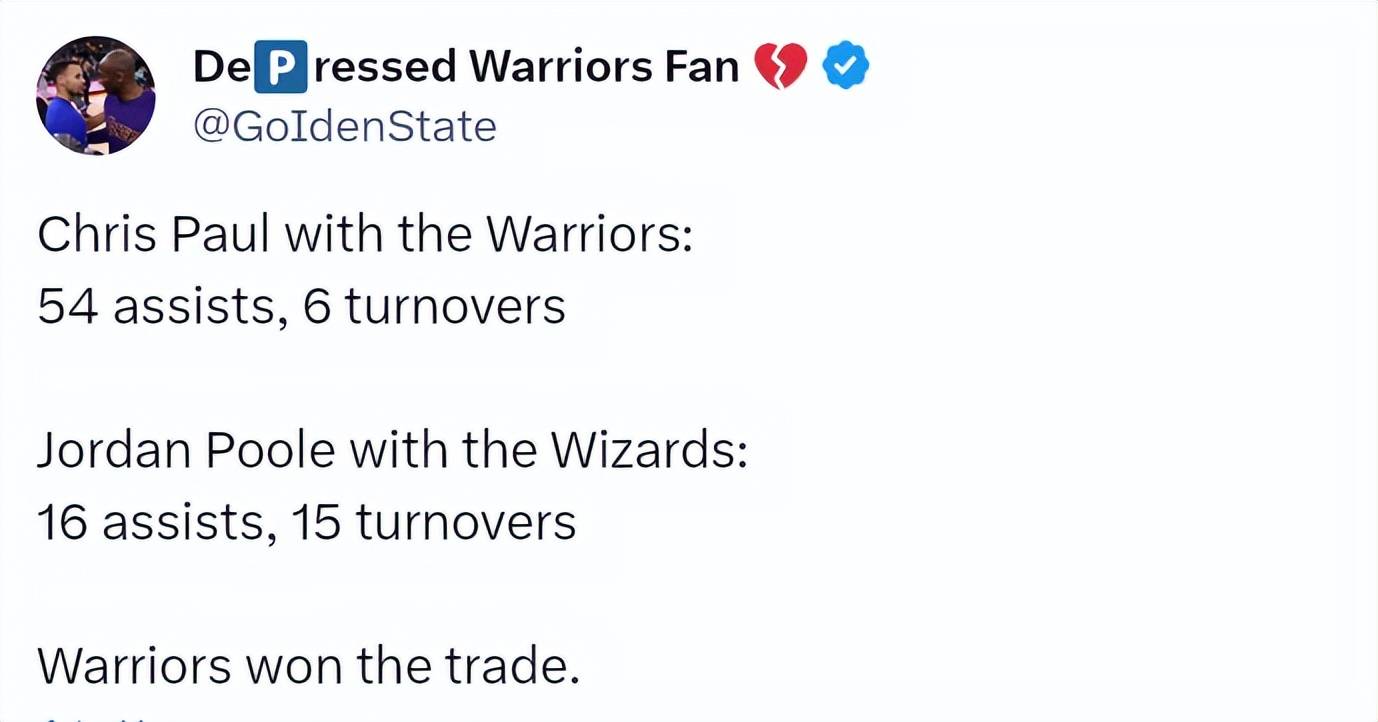The height and width of the screenshot is (722, 1378).
Task: Click the broken heart emoji in name
Action: click(780, 68)
